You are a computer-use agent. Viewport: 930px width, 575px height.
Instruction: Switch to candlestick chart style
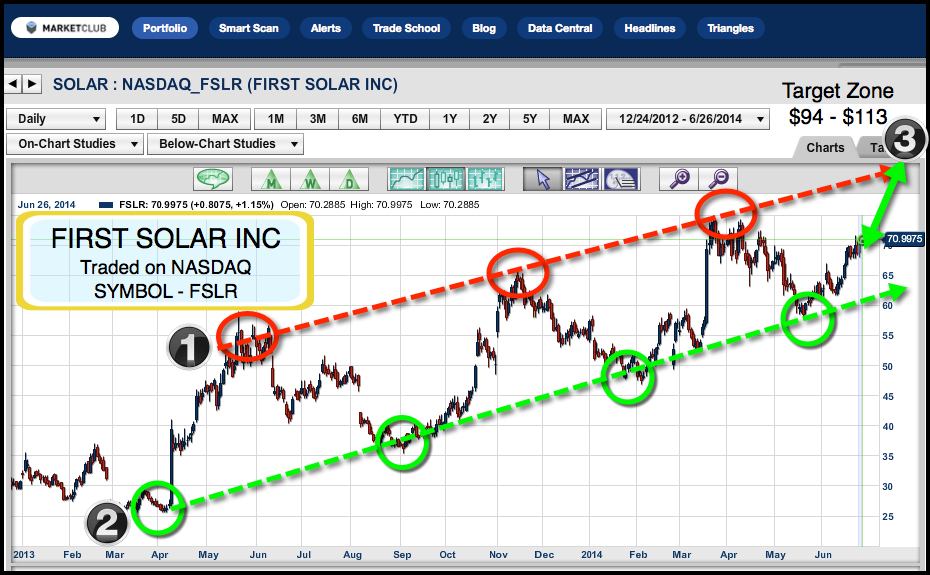tap(445, 179)
